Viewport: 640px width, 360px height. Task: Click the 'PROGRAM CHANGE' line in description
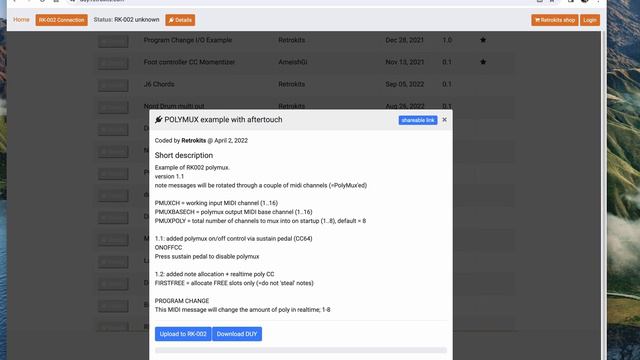point(182,301)
